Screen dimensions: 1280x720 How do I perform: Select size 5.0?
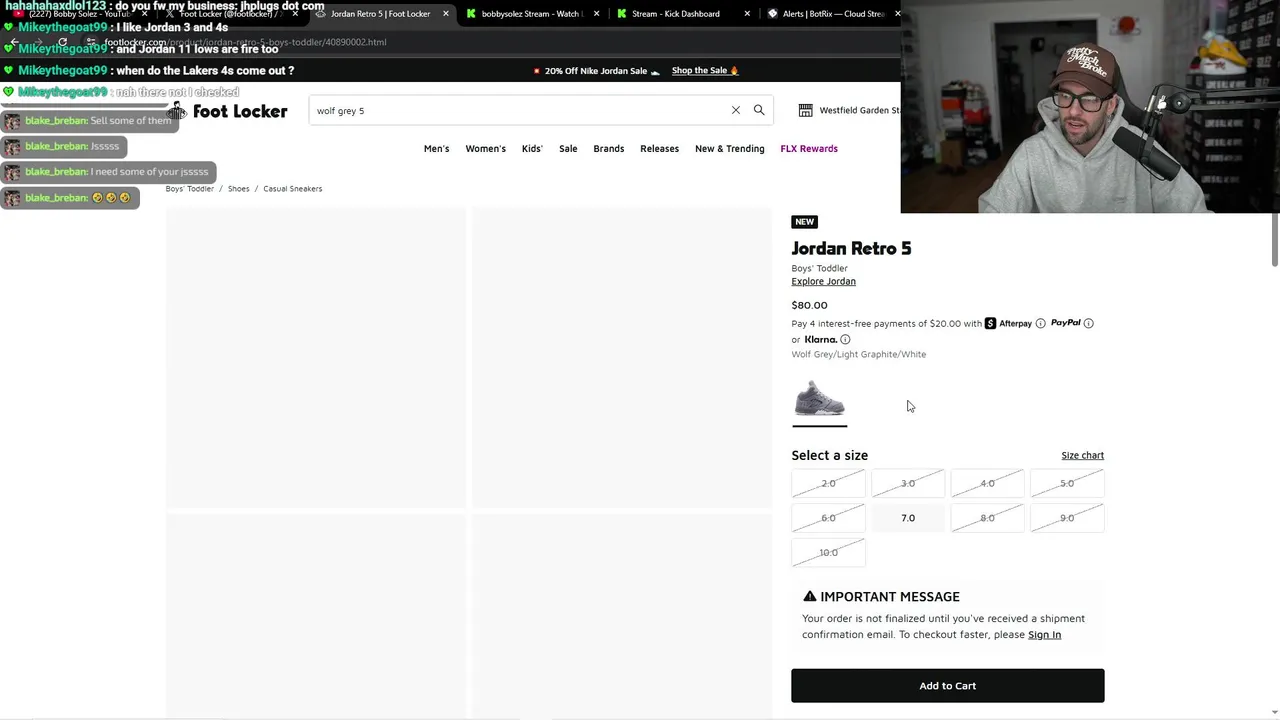[x=1067, y=484]
